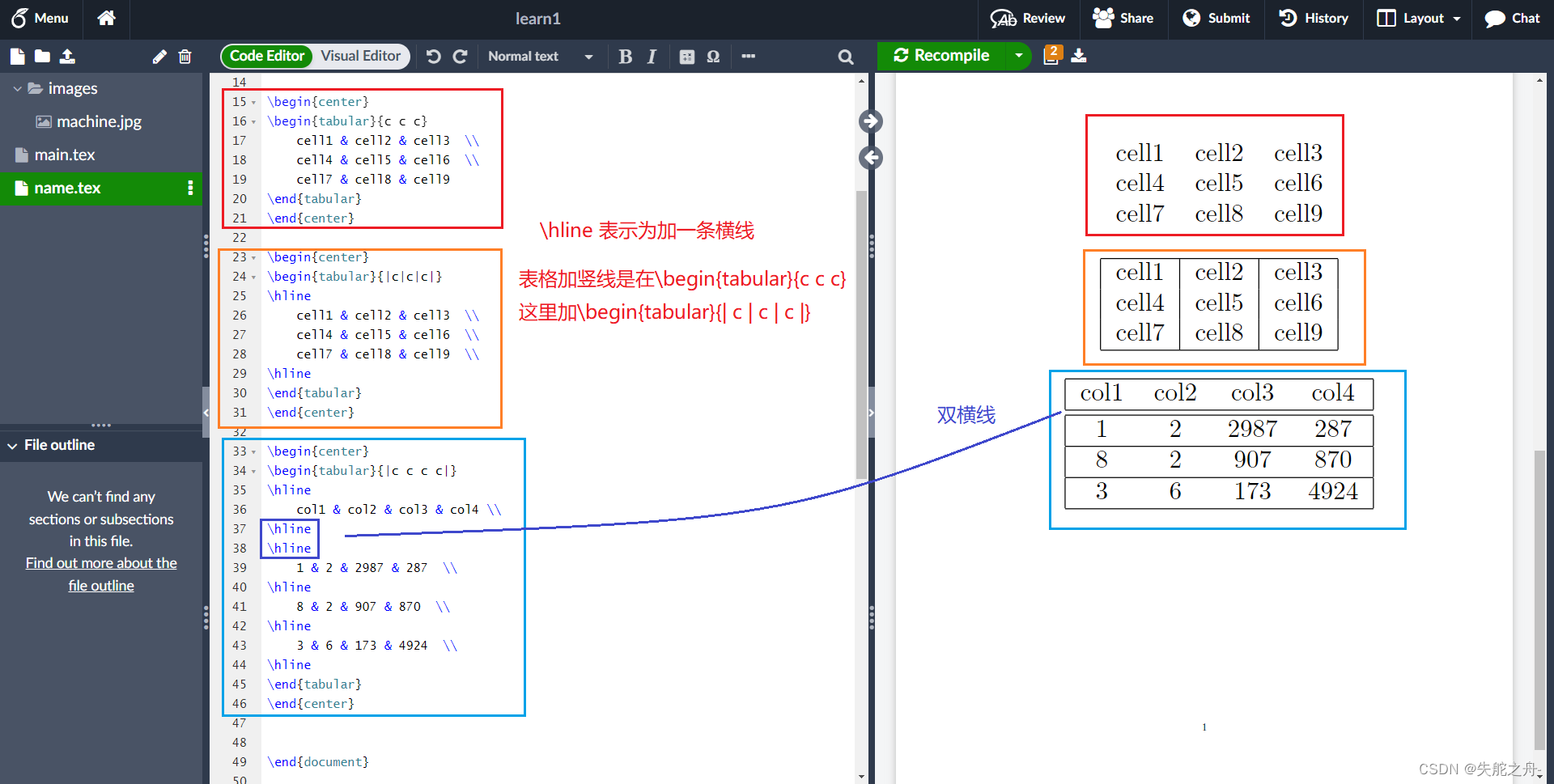
Task: Apply bold formatting
Action: point(625,56)
